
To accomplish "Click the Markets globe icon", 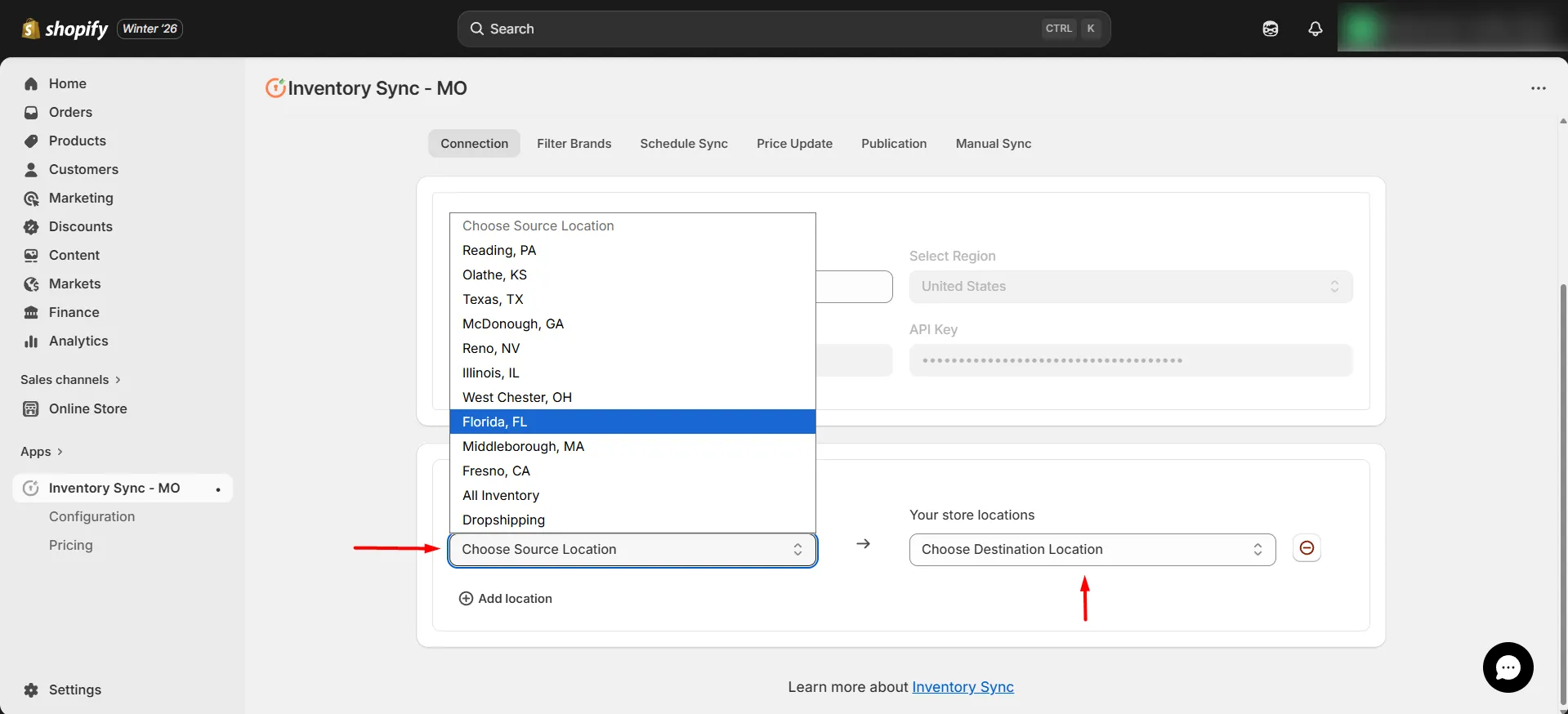I will point(31,283).
